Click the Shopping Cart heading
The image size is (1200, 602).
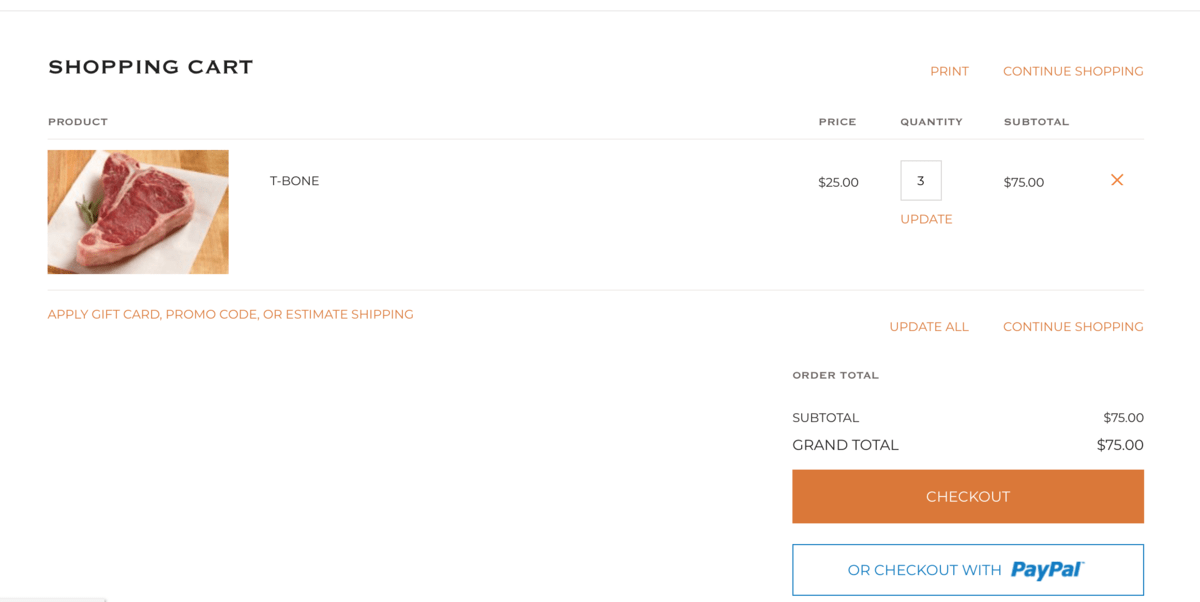pos(151,67)
